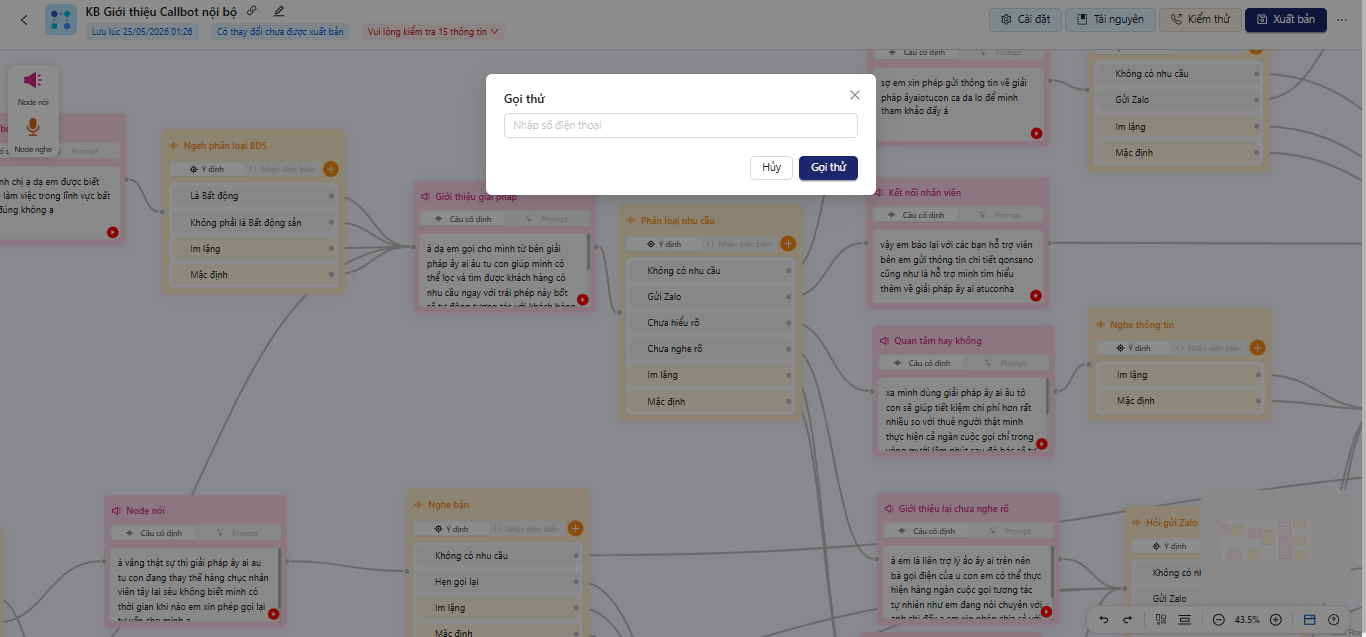The width and height of the screenshot is (1366, 637).
Task: Play audio in bottom-left Node nói node
Action: pyautogui.click(x=273, y=614)
